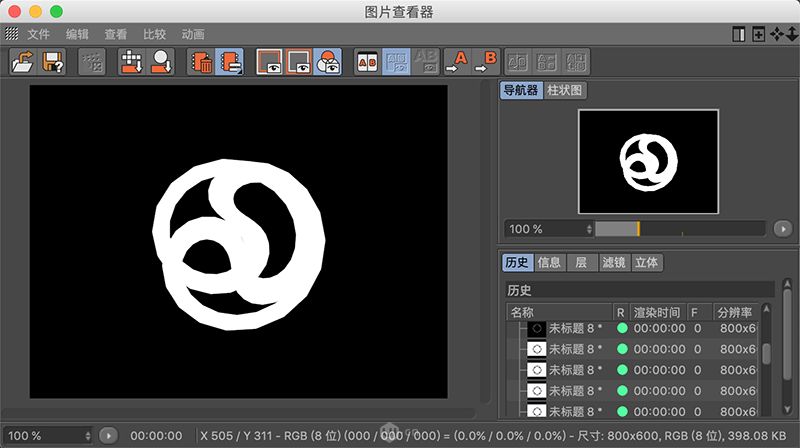Click the clear history trash icon
The image size is (800, 448).
pos(201,63)
